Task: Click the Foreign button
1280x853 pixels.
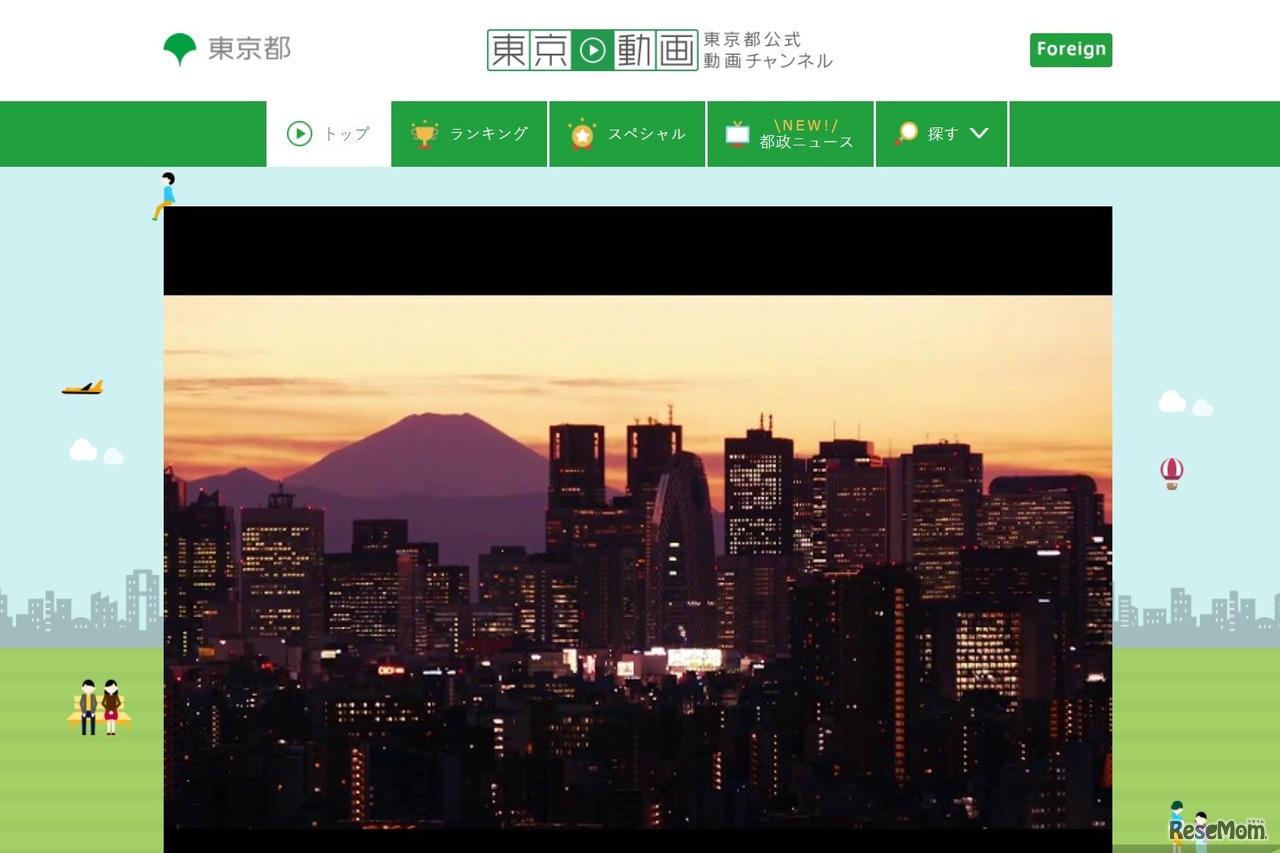Action: pyautogui.click(x=1071, y=49)
